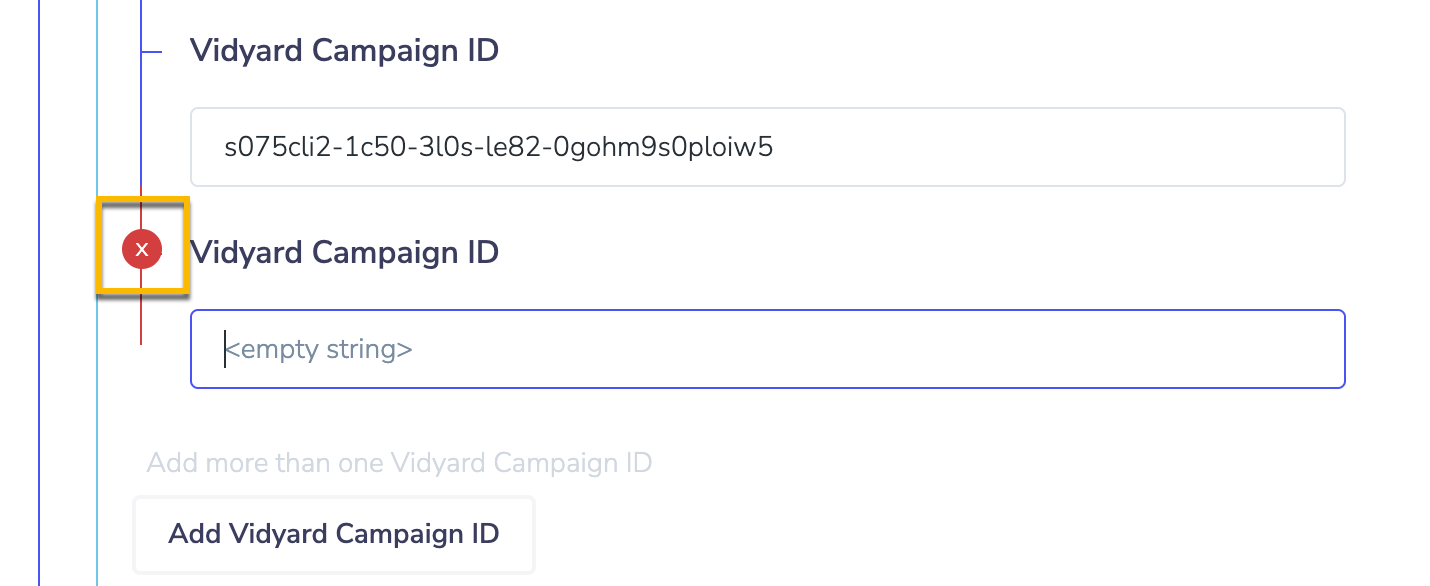This screenshot has height=586, width=1430.
Task: Click the s075cli2 campaign ID value text
Action: [498, 147]
